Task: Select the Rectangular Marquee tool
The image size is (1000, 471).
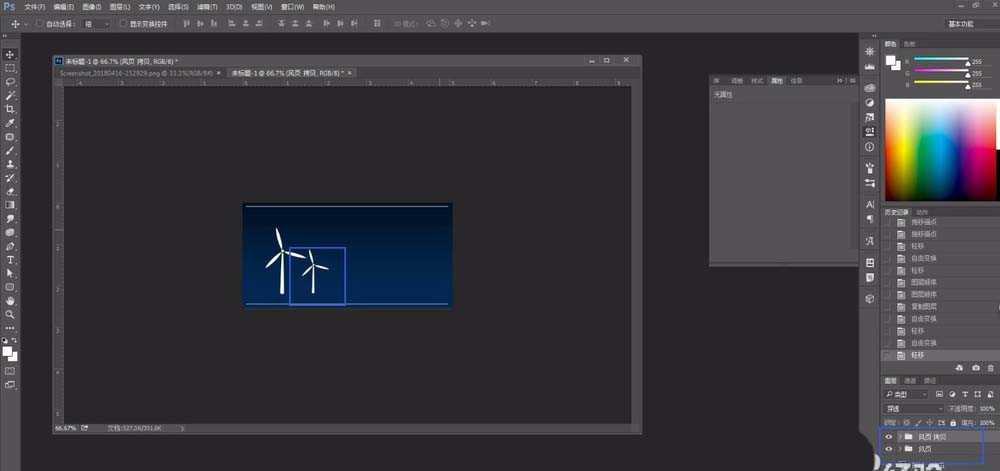Action: [x=10, y=69]
